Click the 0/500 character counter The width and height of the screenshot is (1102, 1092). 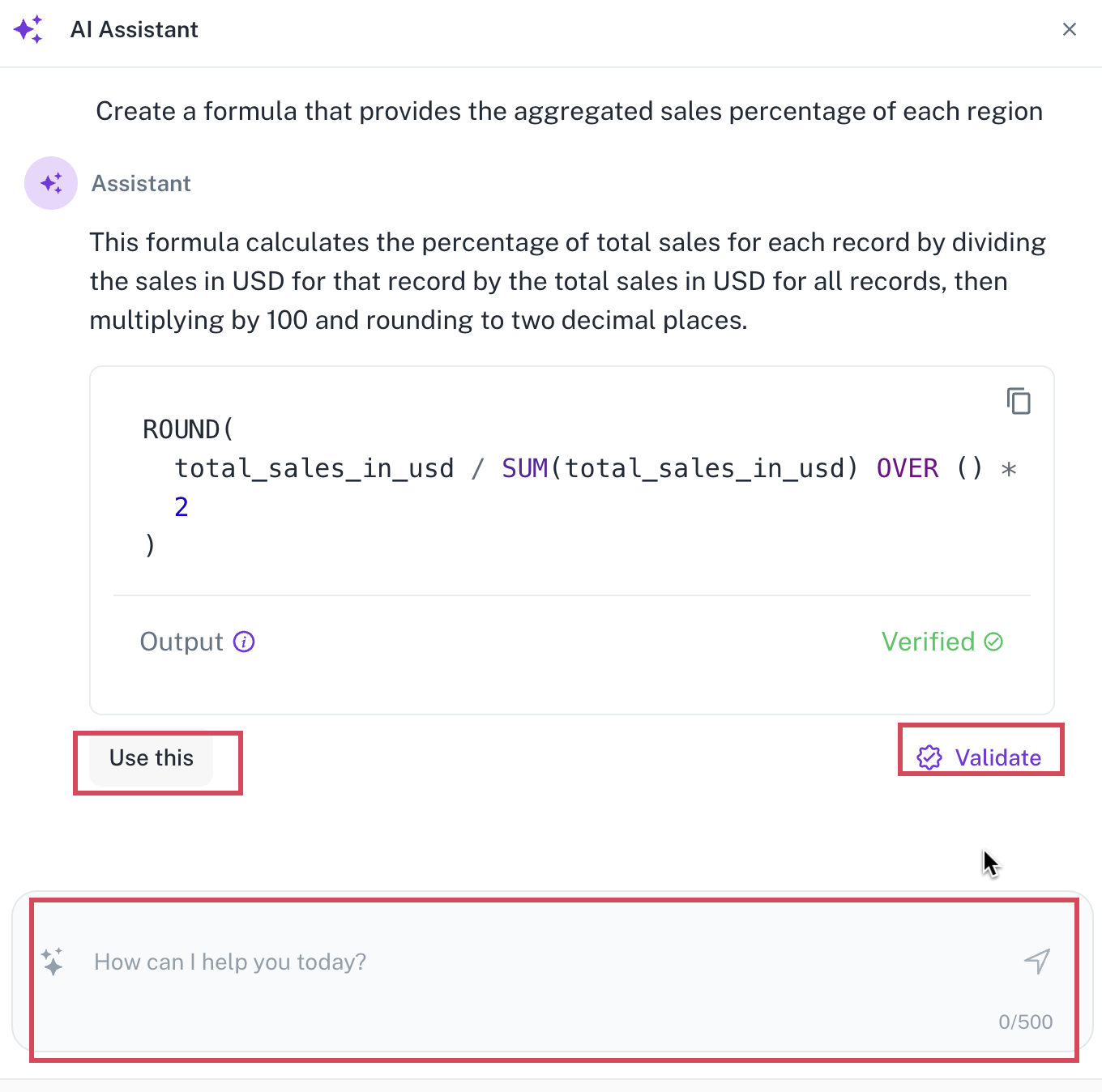pyautogui.click(x=1026, y=1022)
